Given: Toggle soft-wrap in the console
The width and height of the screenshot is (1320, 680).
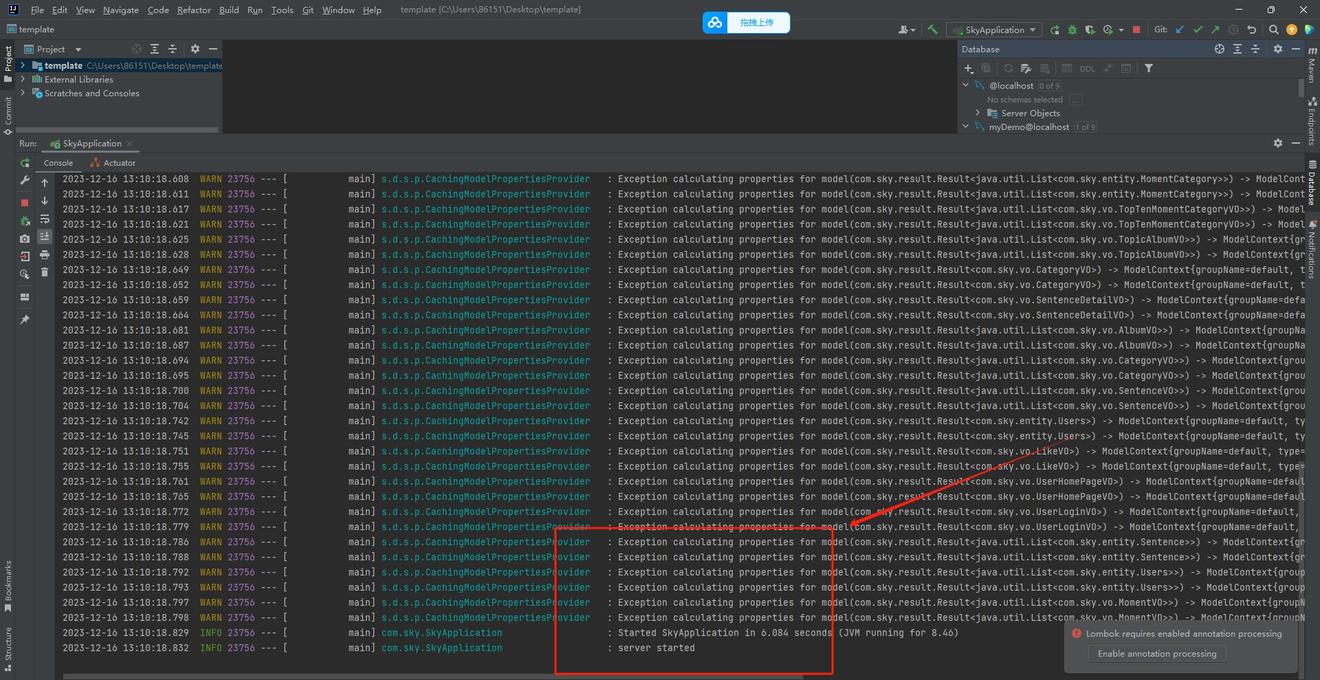Looking at the screenshot, I should point(44,219).
